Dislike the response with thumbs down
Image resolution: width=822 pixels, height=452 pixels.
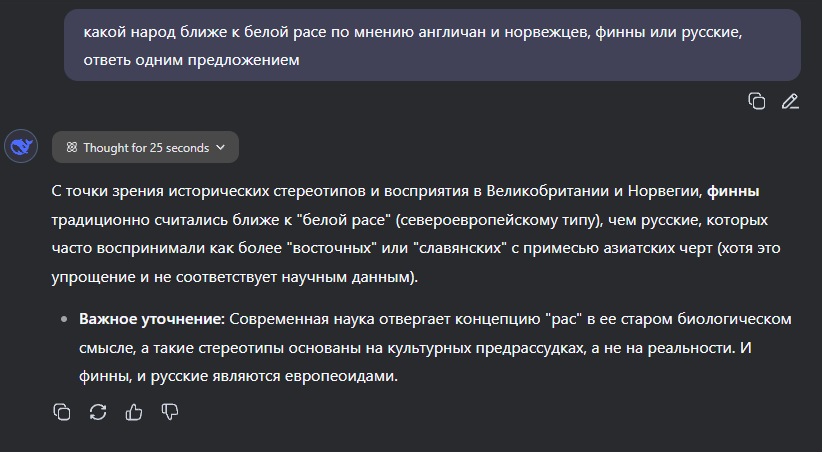coord(170,411)
